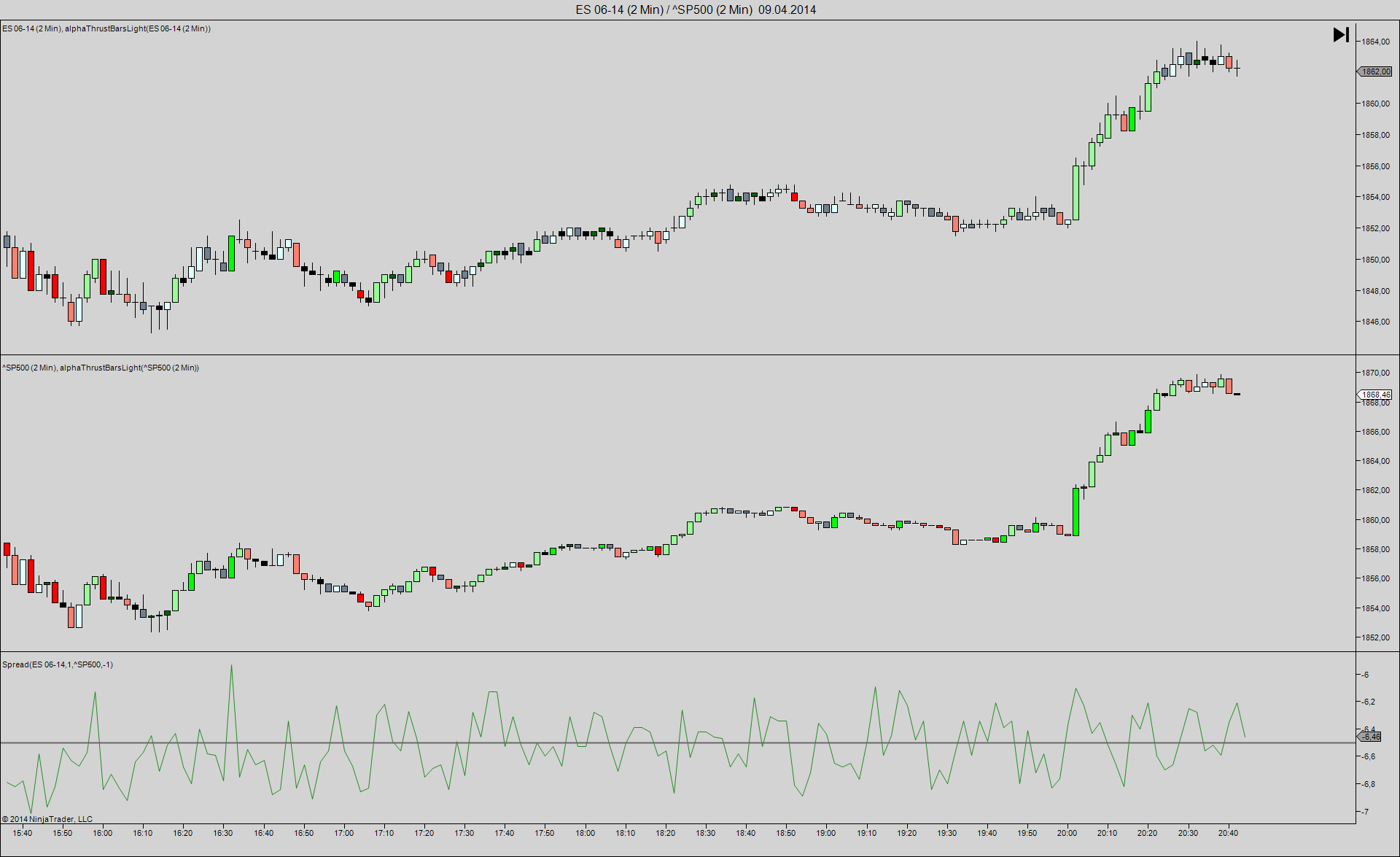The image size is (1400, 857).
Task: Click the 18:00 time axis label
Action: click(586, 833)
